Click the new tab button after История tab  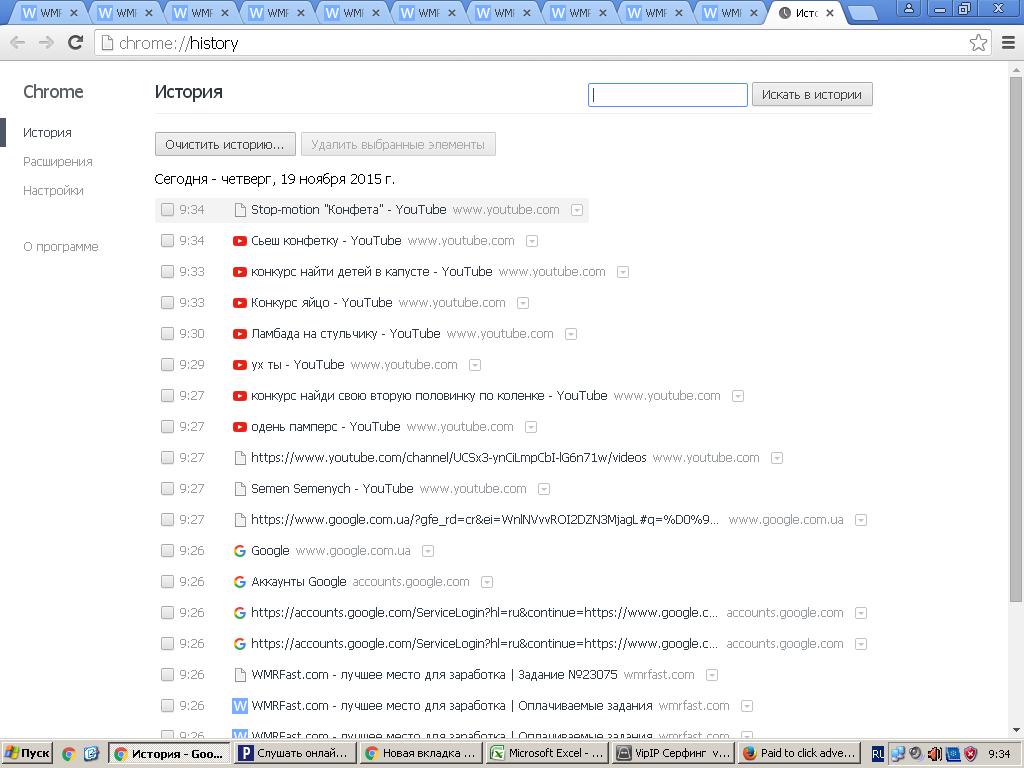[x=863, y=13]
